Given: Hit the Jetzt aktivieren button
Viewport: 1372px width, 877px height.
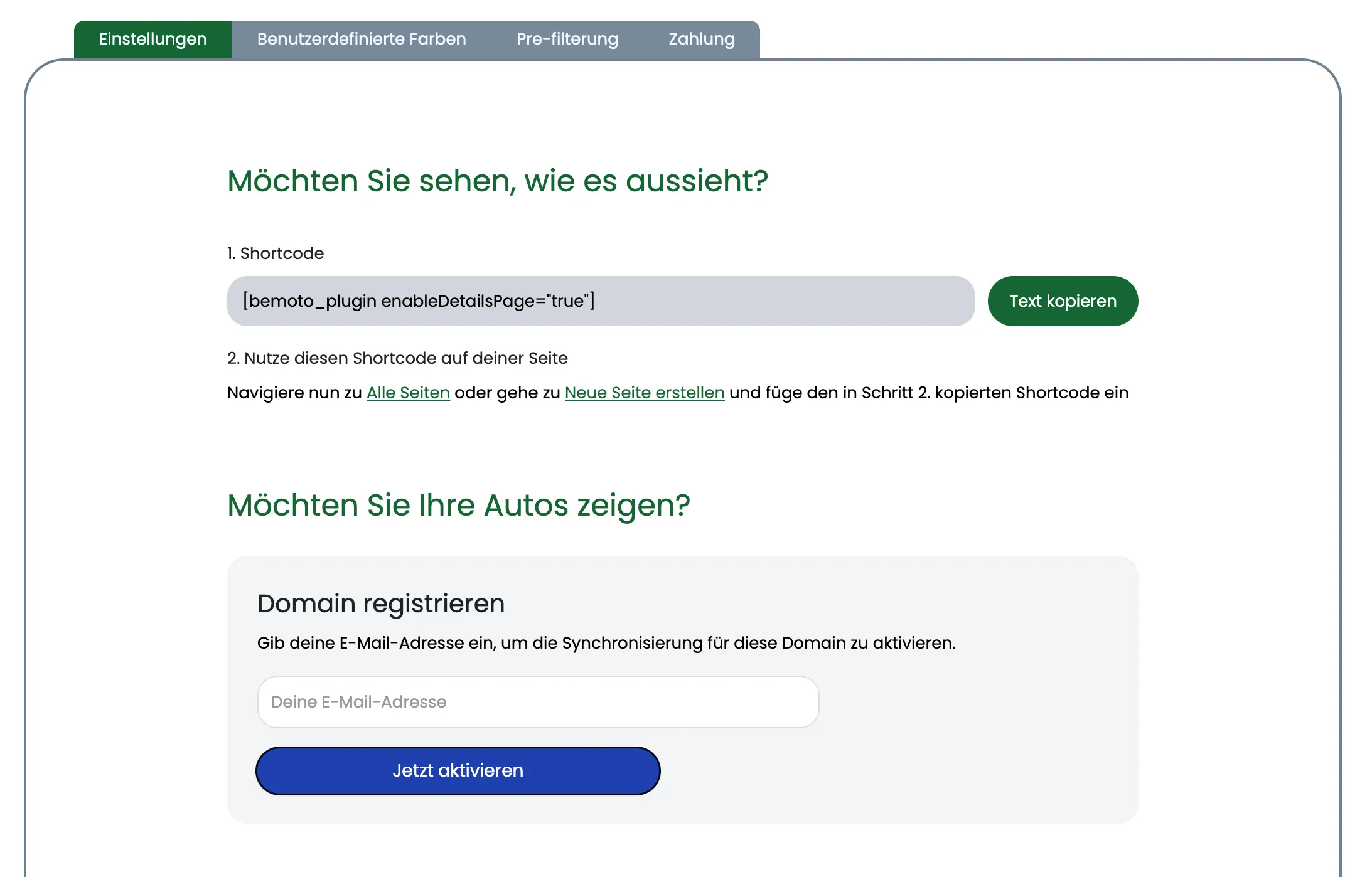Looking at the screenshot, I should point(458,770).
